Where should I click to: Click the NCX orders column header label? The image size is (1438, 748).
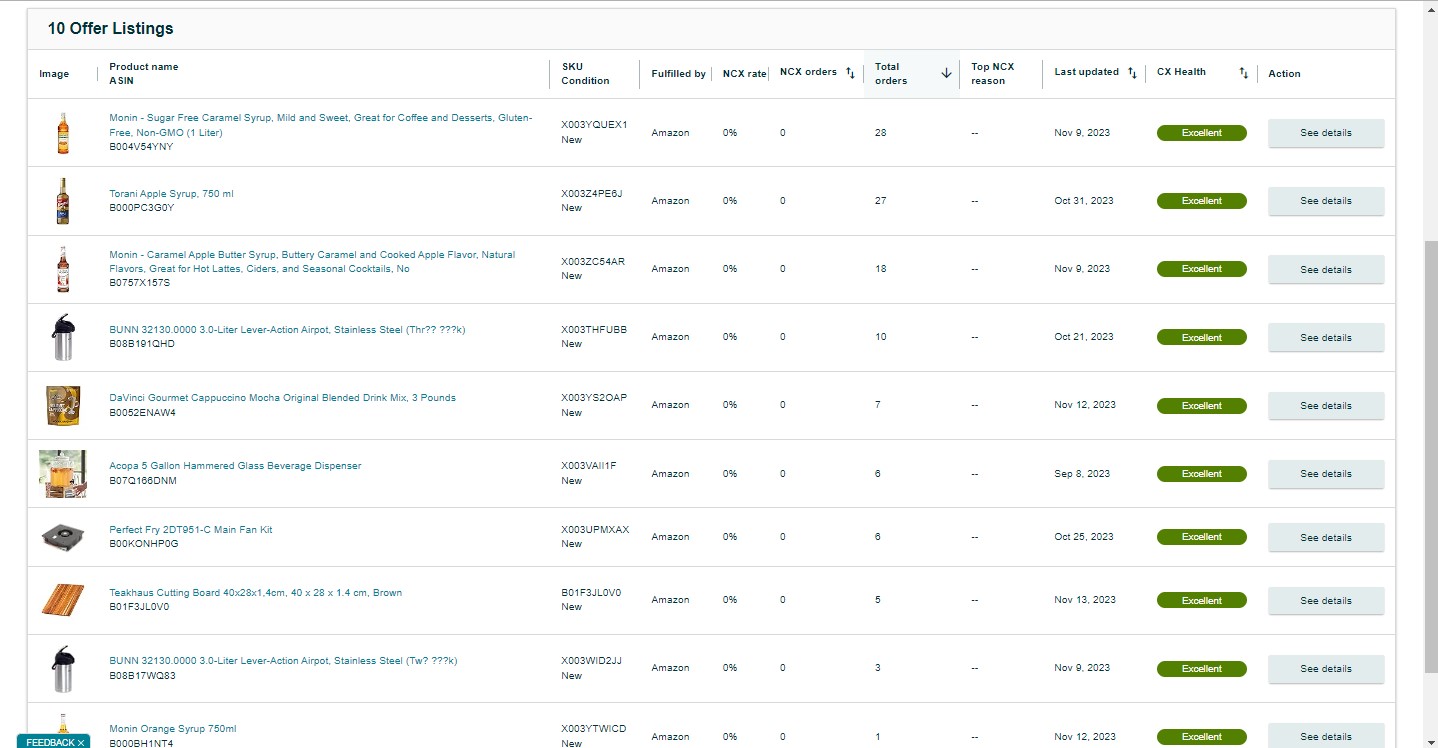coord(808,72)
